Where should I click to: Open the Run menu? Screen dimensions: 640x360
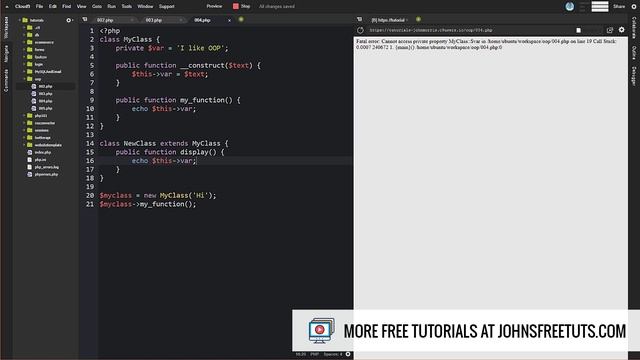[x=111, y=7]
